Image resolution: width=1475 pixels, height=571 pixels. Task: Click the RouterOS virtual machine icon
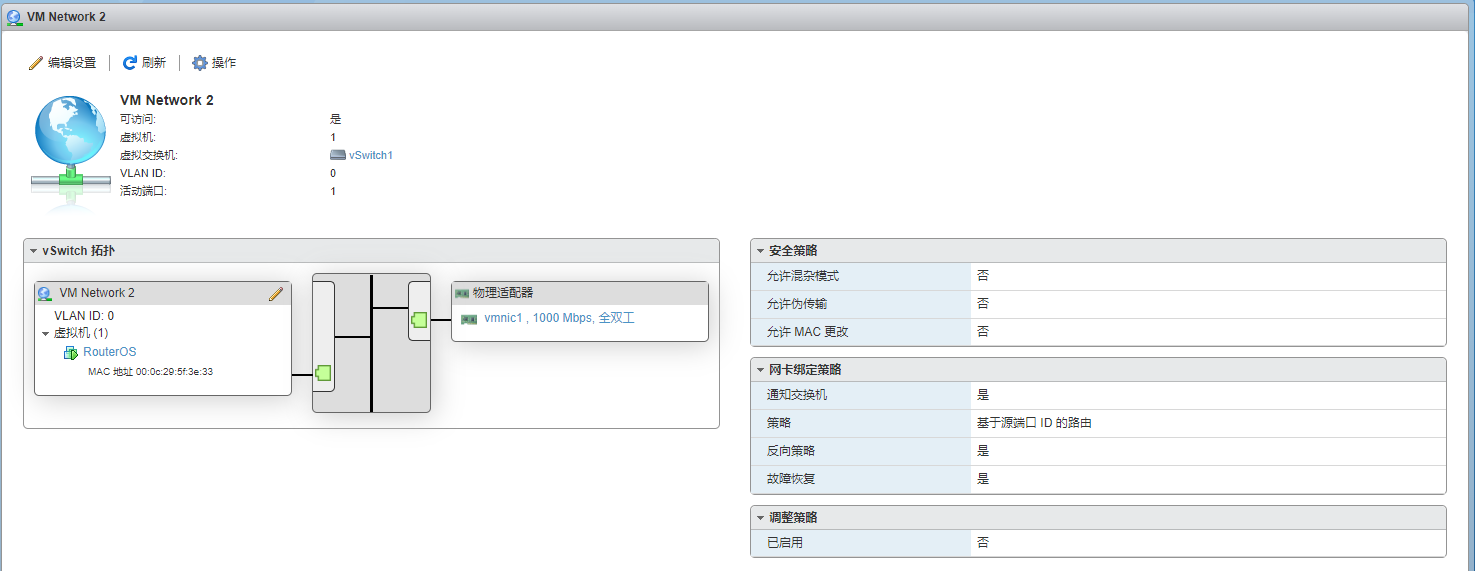(71, 353)
